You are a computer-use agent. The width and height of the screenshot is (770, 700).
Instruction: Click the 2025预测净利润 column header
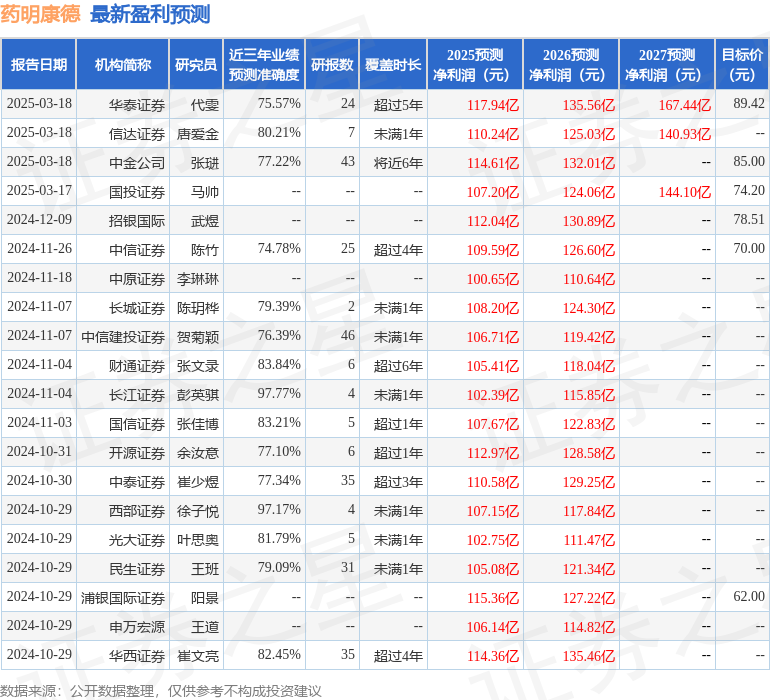tap(475, 64)
